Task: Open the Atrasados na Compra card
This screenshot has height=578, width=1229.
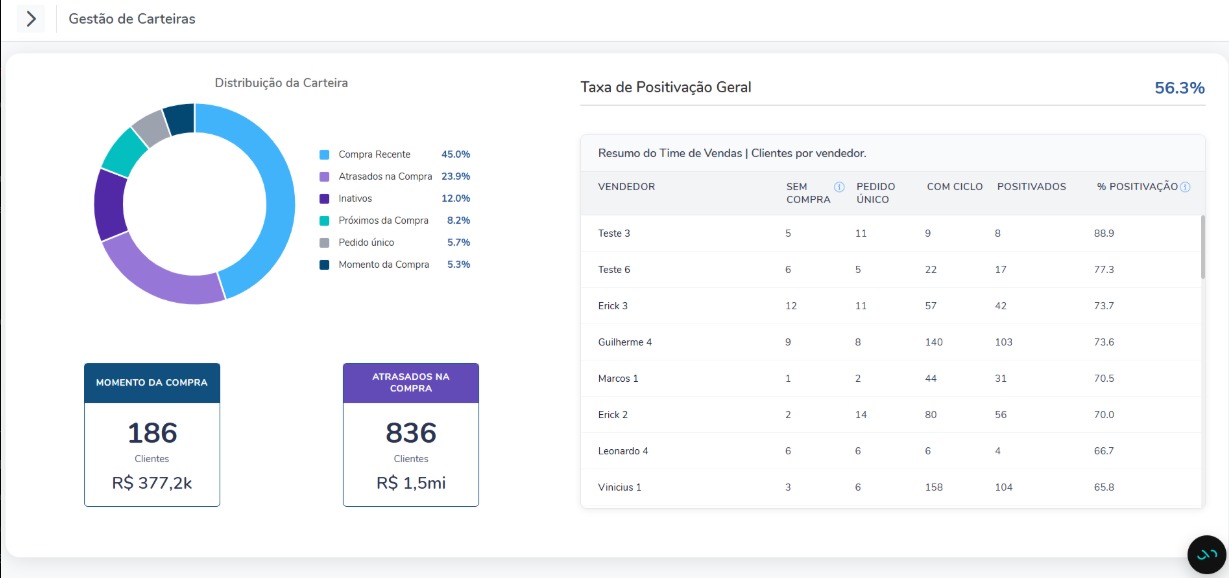Action: [410, 434]
